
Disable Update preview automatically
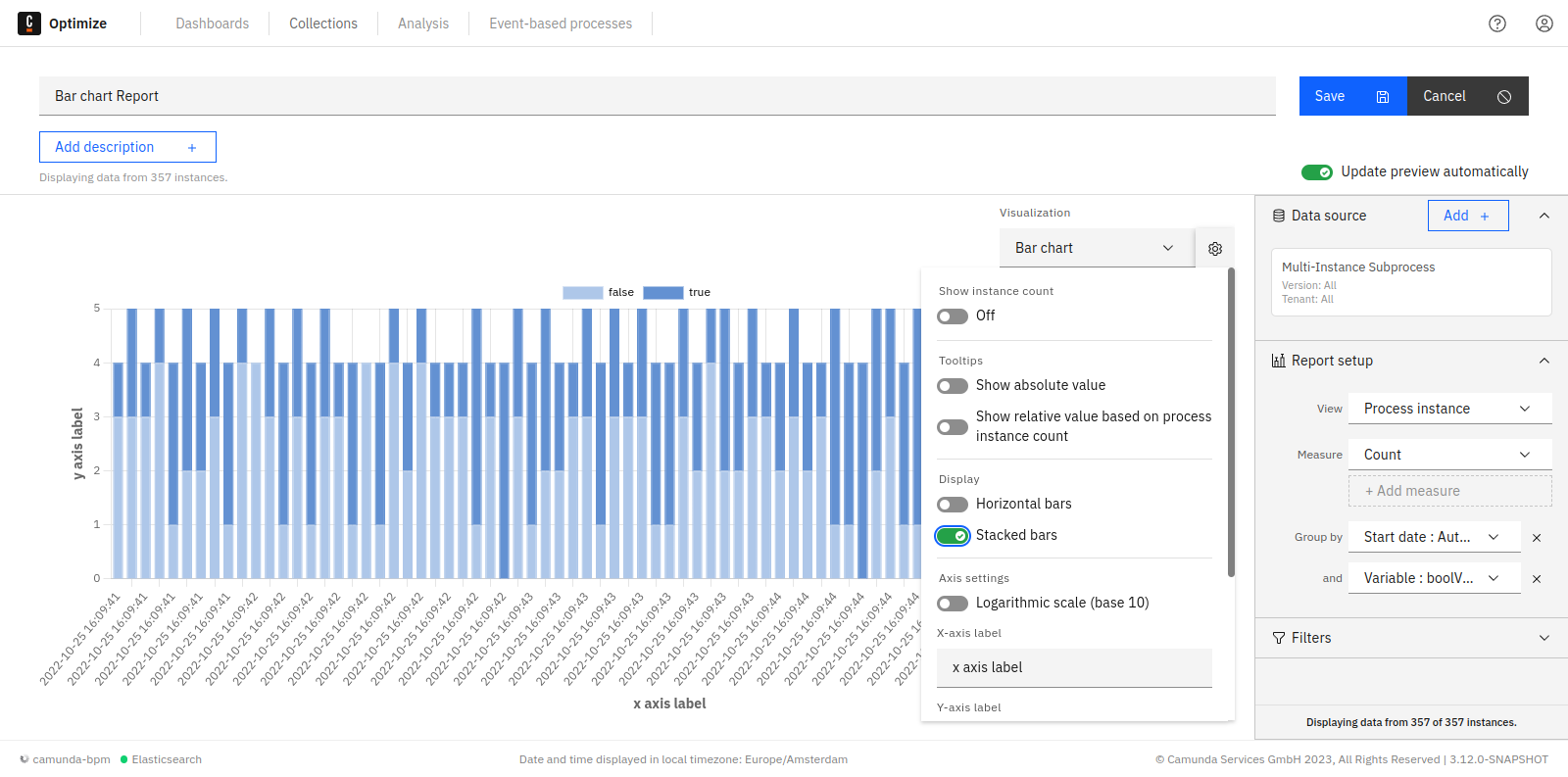1316,172
